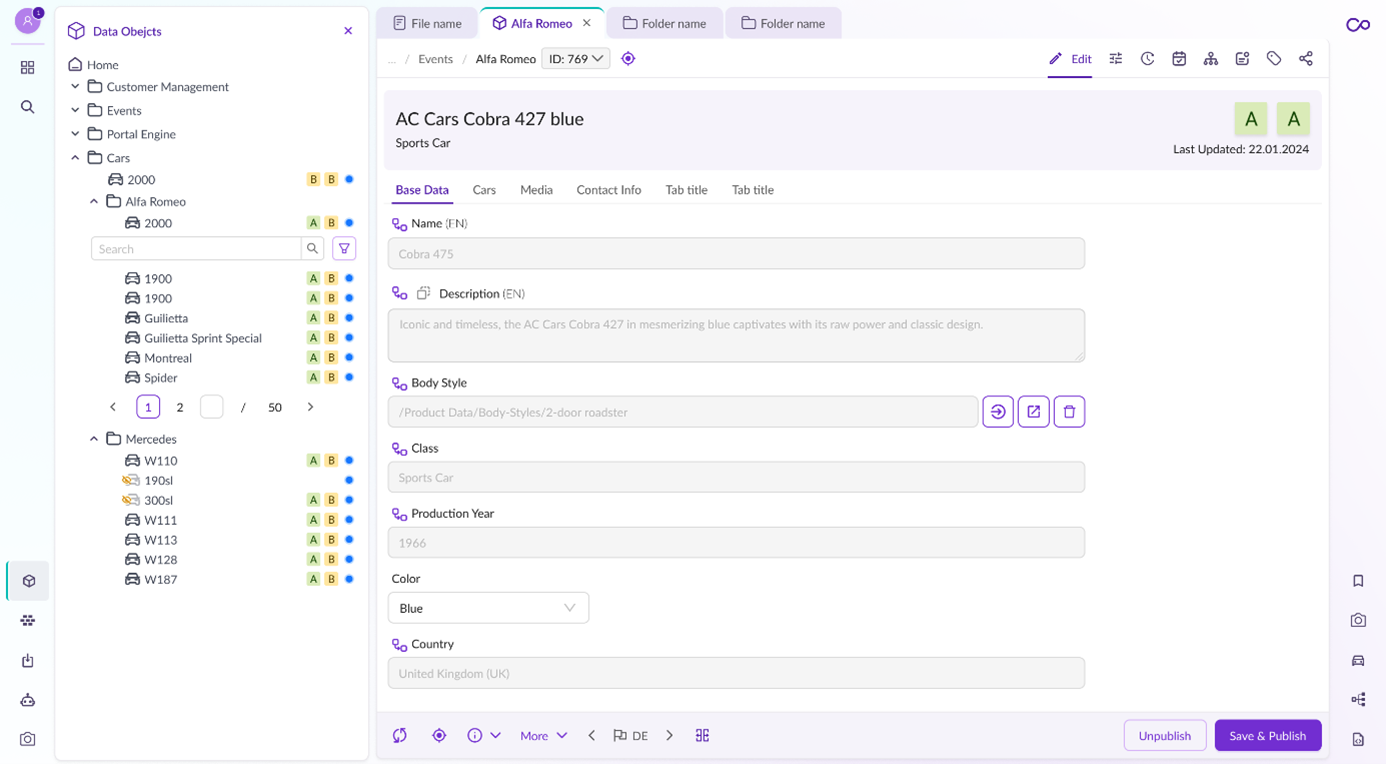This screenshot has height=764, width=1386.
Task: Expand the More menu in bottom toolbar
Action: (x=543, y=736)
